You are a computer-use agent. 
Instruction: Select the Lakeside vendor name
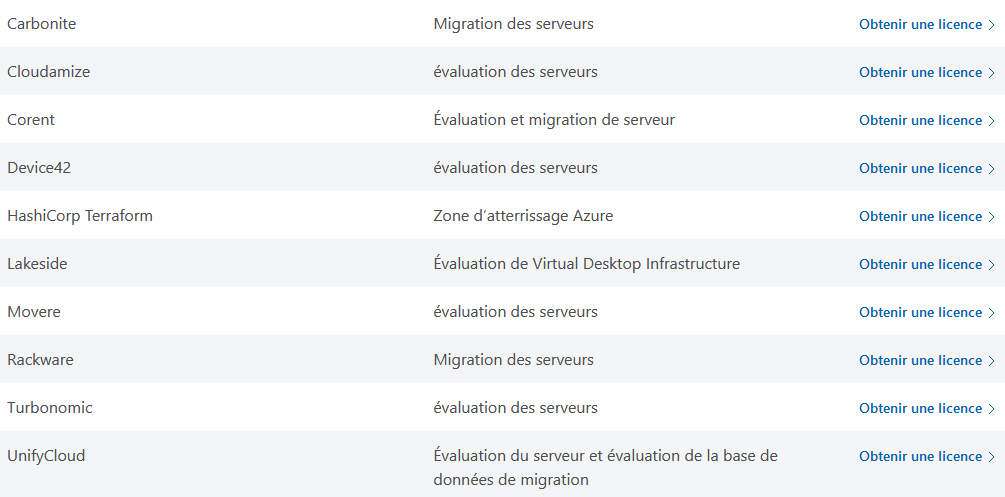click(37, 264)
